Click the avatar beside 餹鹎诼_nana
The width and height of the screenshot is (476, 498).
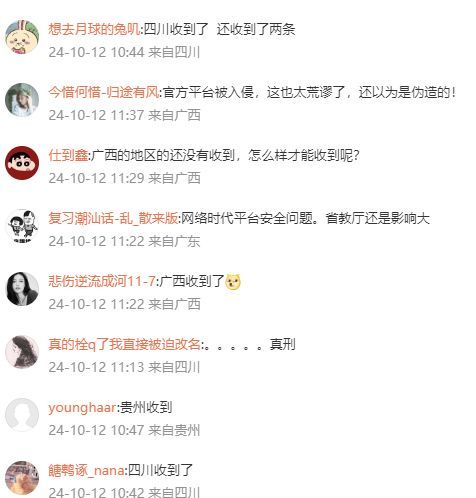coord(22,478)
